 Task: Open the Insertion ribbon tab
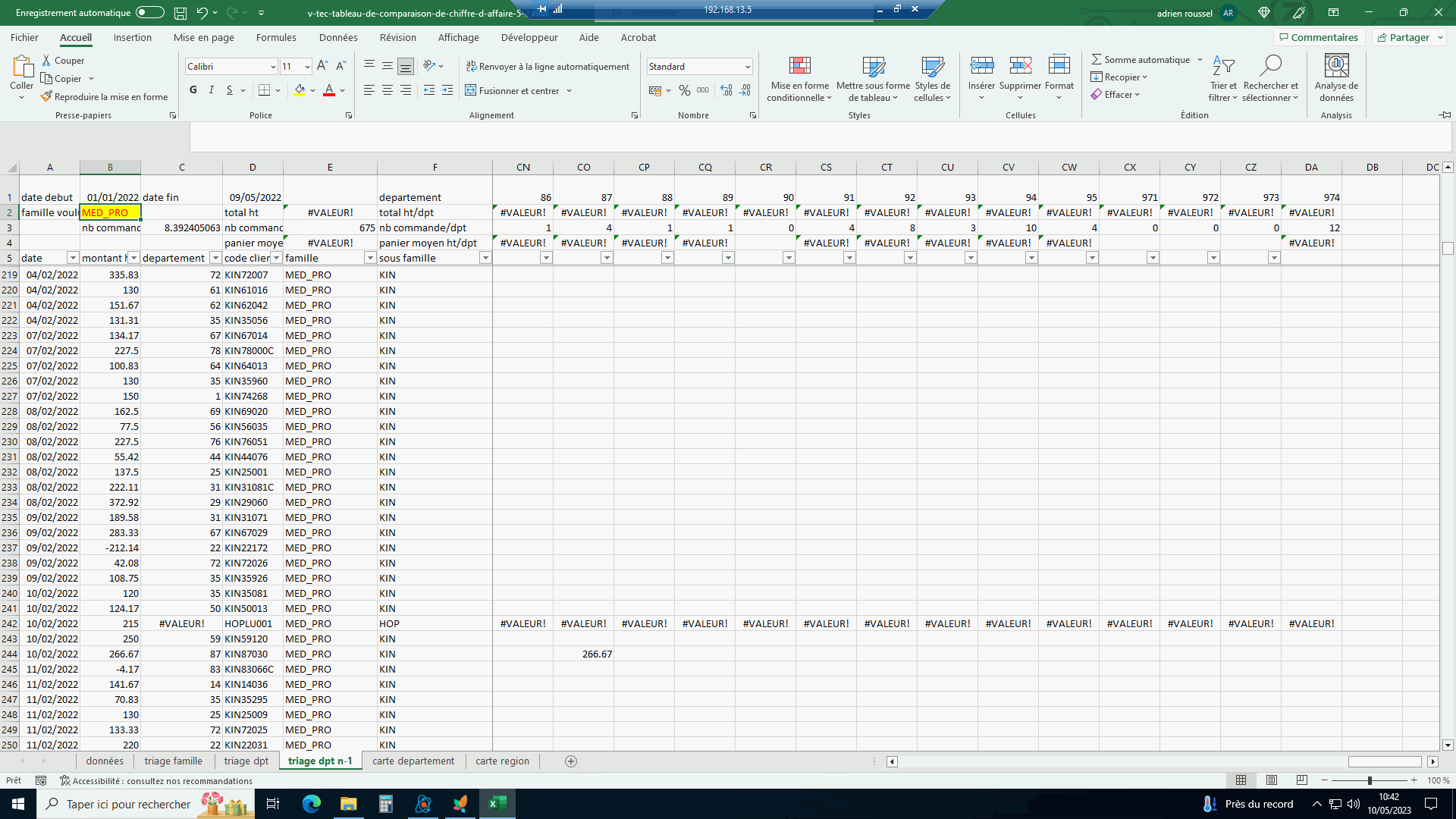point(132,37)
